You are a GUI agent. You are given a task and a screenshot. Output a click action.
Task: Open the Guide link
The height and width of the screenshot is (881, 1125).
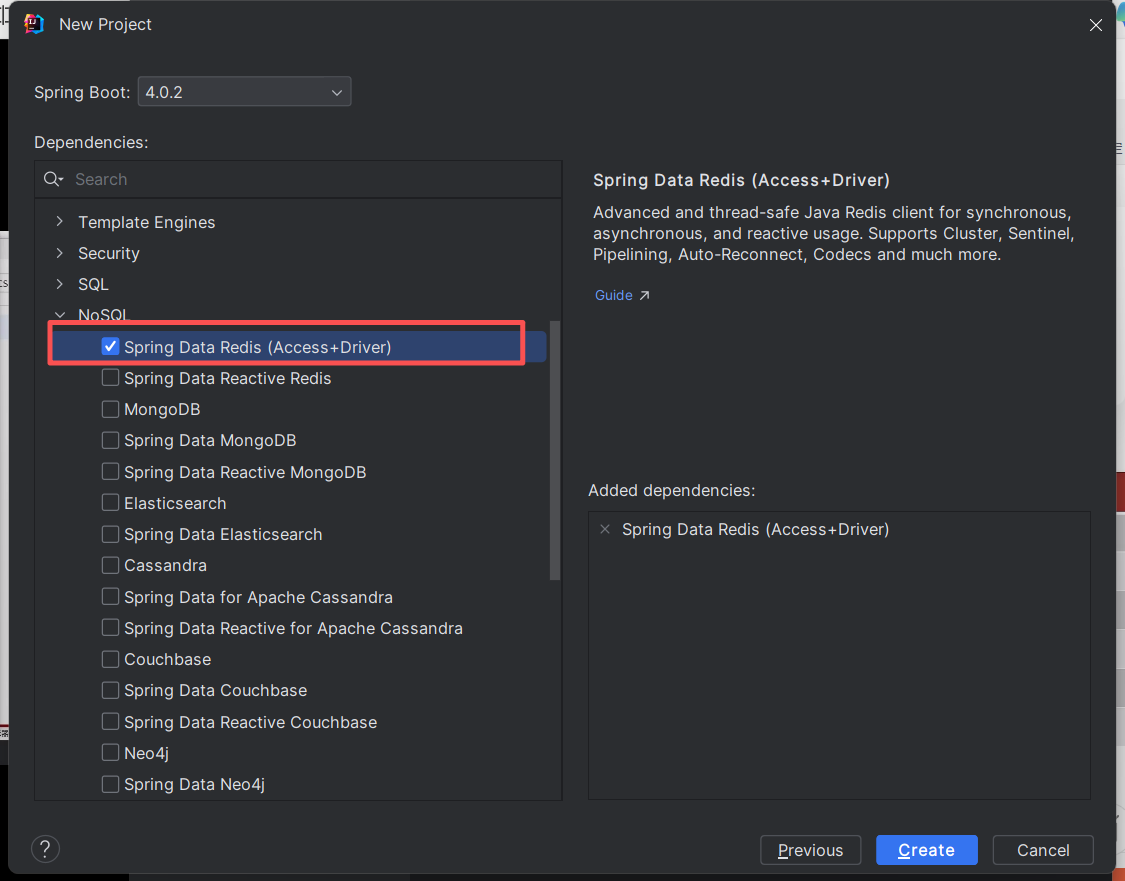[x=614, y=295]
